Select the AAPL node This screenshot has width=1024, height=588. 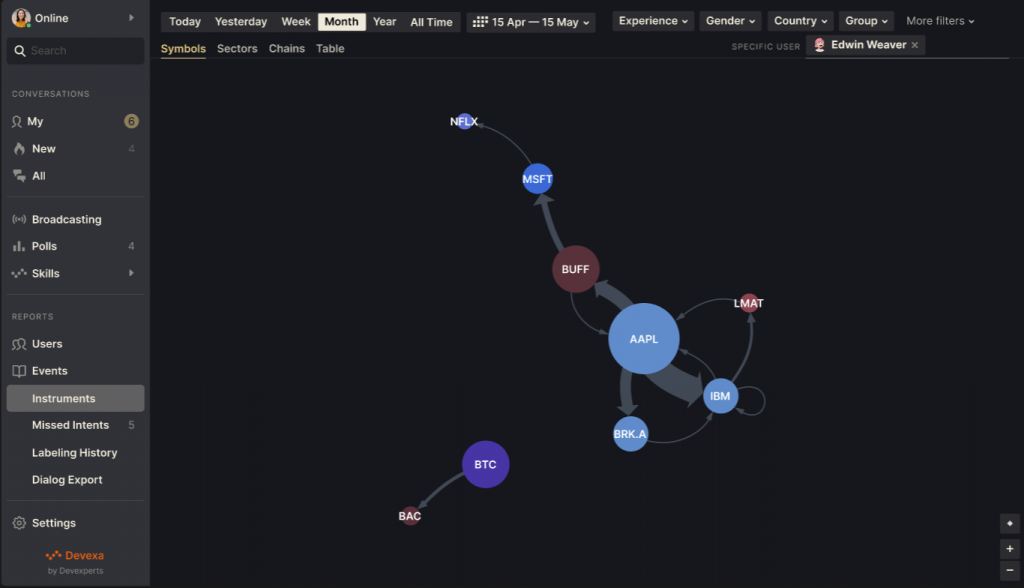[644, 338]
